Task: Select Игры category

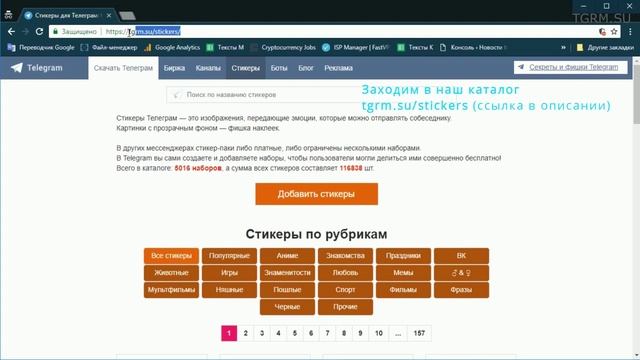Action: click(x=229, y=273)
